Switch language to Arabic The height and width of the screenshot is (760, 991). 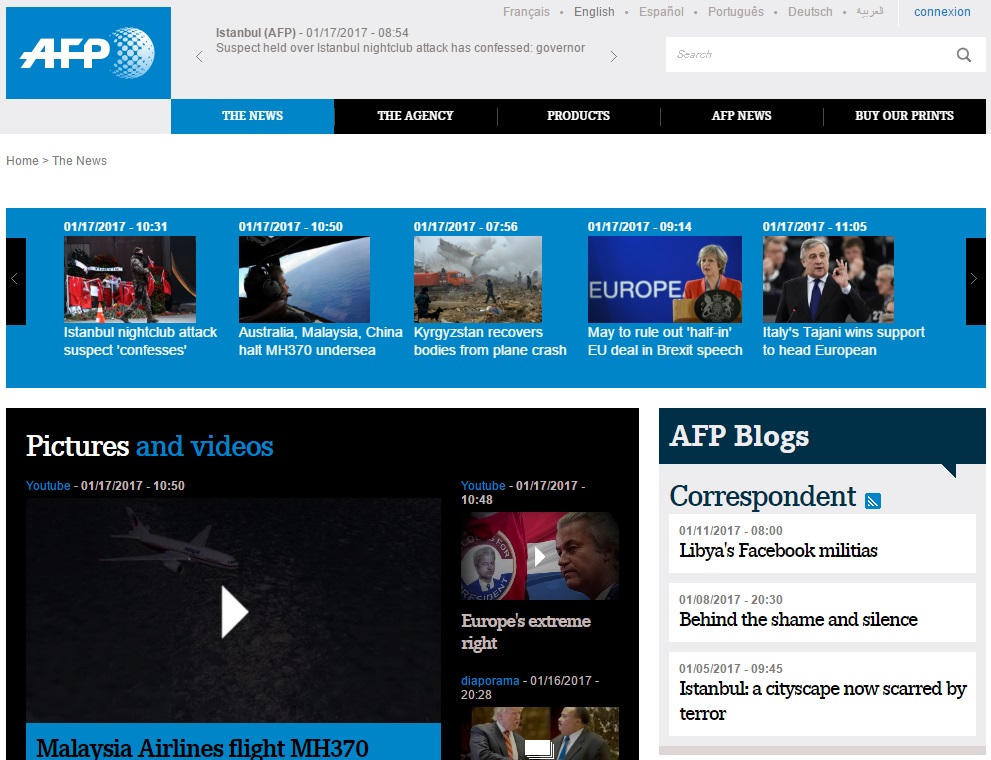870,12
